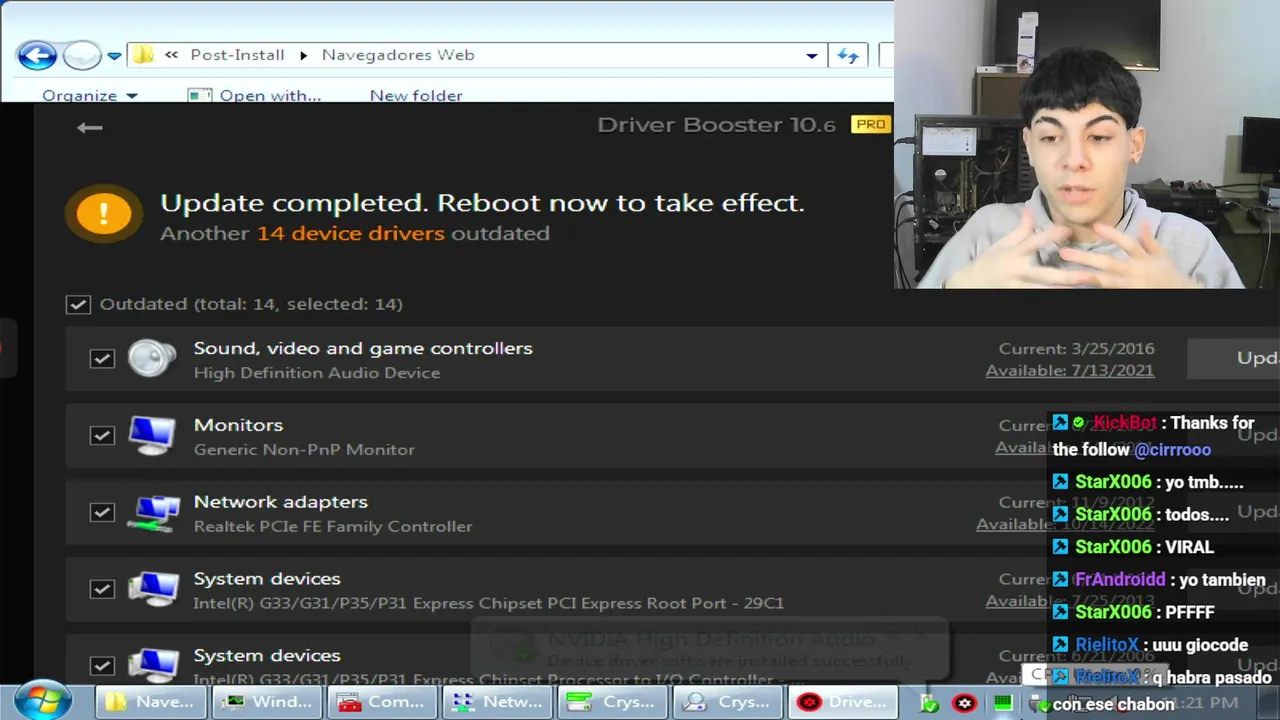Click New folder in Explorer toolbar
1280x720 pixels.
tap(416, 95)
